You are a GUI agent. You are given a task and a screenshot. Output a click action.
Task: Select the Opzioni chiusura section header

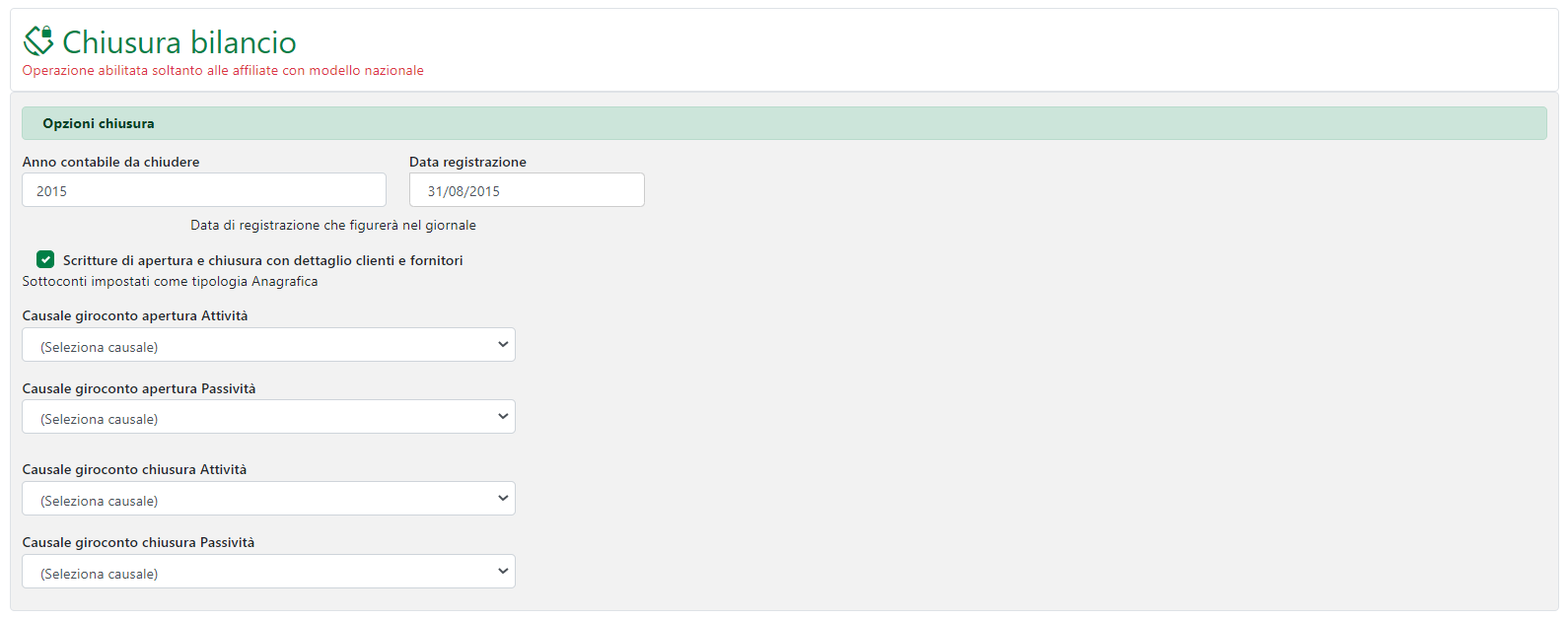pos(99,123)
